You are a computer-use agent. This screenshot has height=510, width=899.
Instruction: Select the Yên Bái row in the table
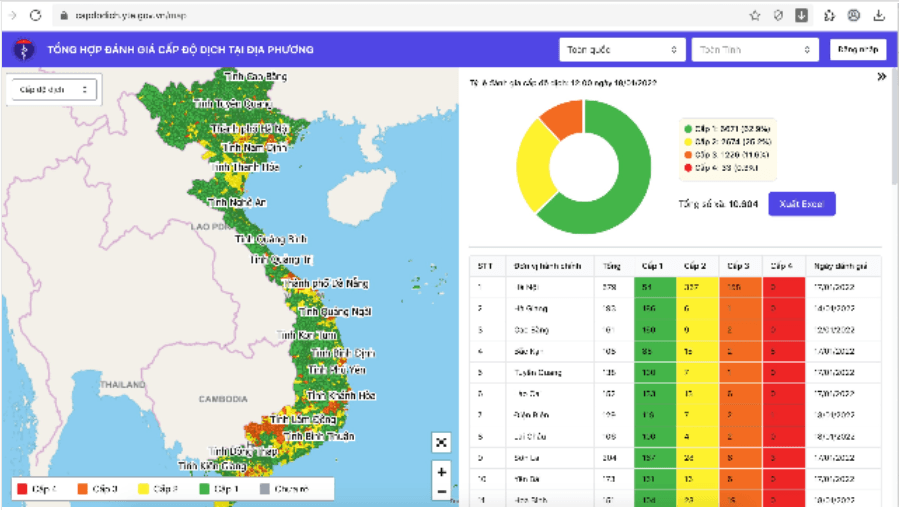675,479
